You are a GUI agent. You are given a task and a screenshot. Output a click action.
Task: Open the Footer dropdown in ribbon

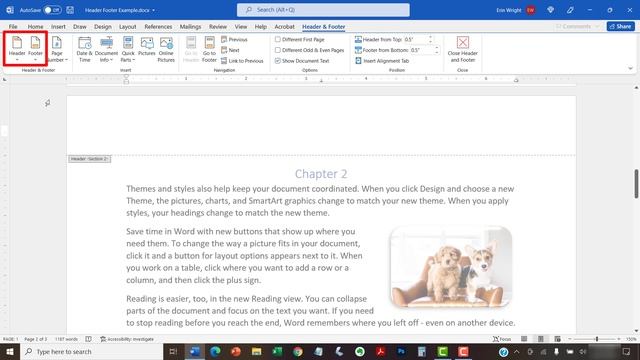point(36,49)
